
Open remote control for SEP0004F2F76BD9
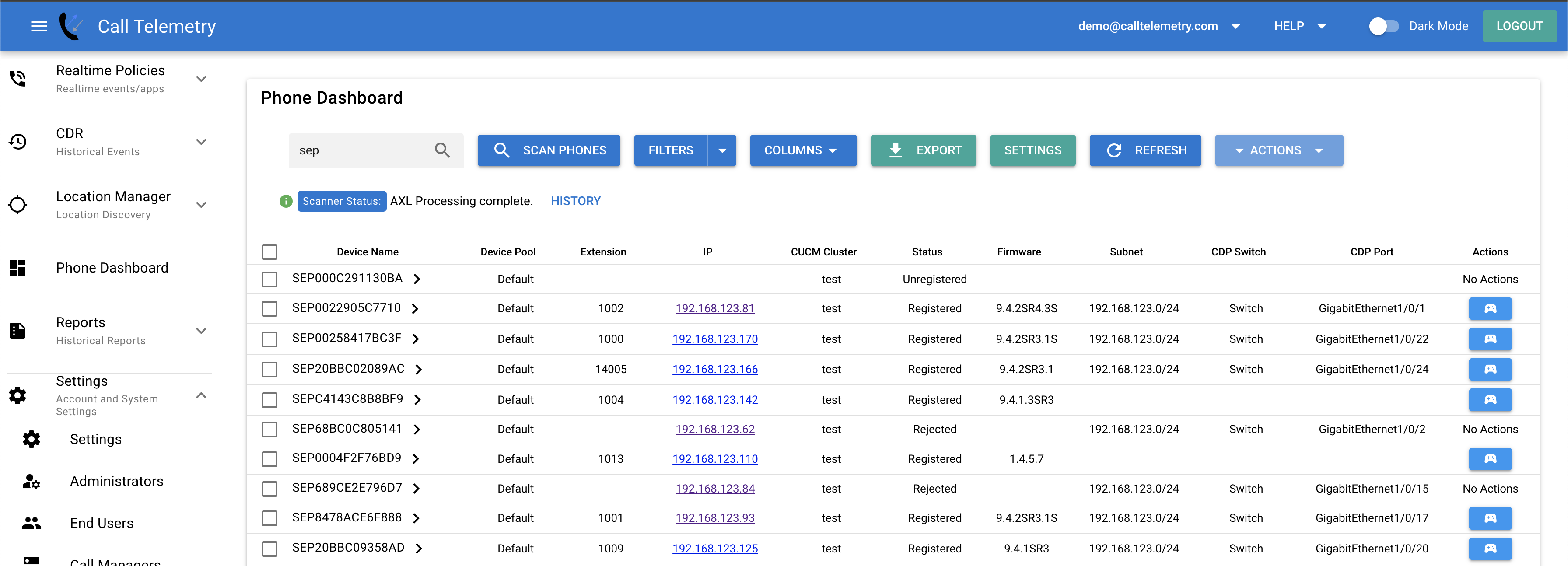[1490, 459]
